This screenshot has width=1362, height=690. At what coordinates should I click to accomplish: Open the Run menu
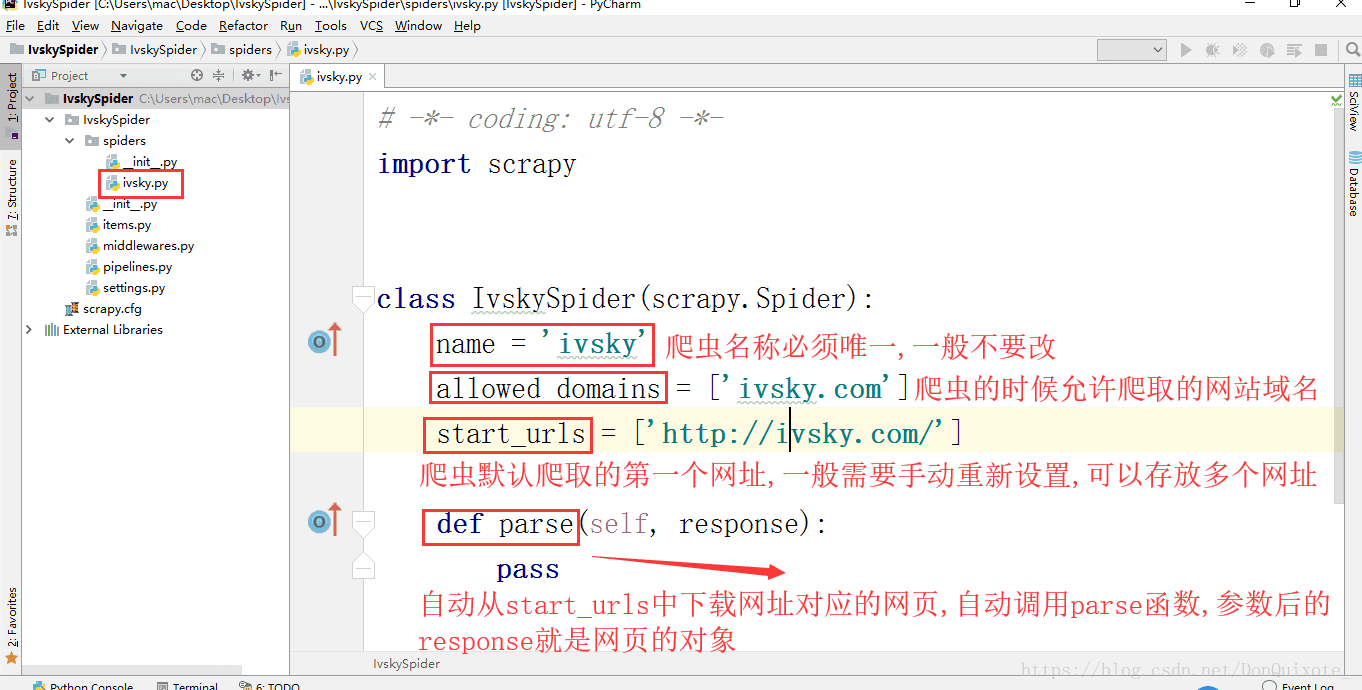coord(291,25)
